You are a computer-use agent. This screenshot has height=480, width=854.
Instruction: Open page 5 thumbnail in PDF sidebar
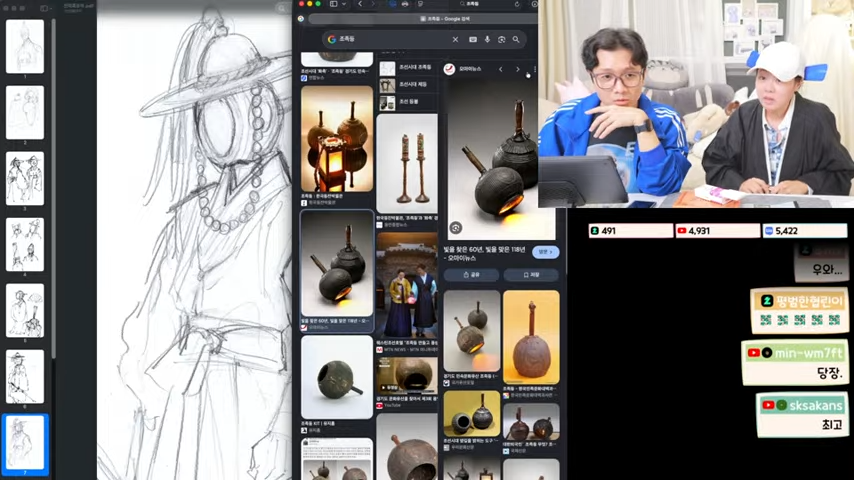25,310
